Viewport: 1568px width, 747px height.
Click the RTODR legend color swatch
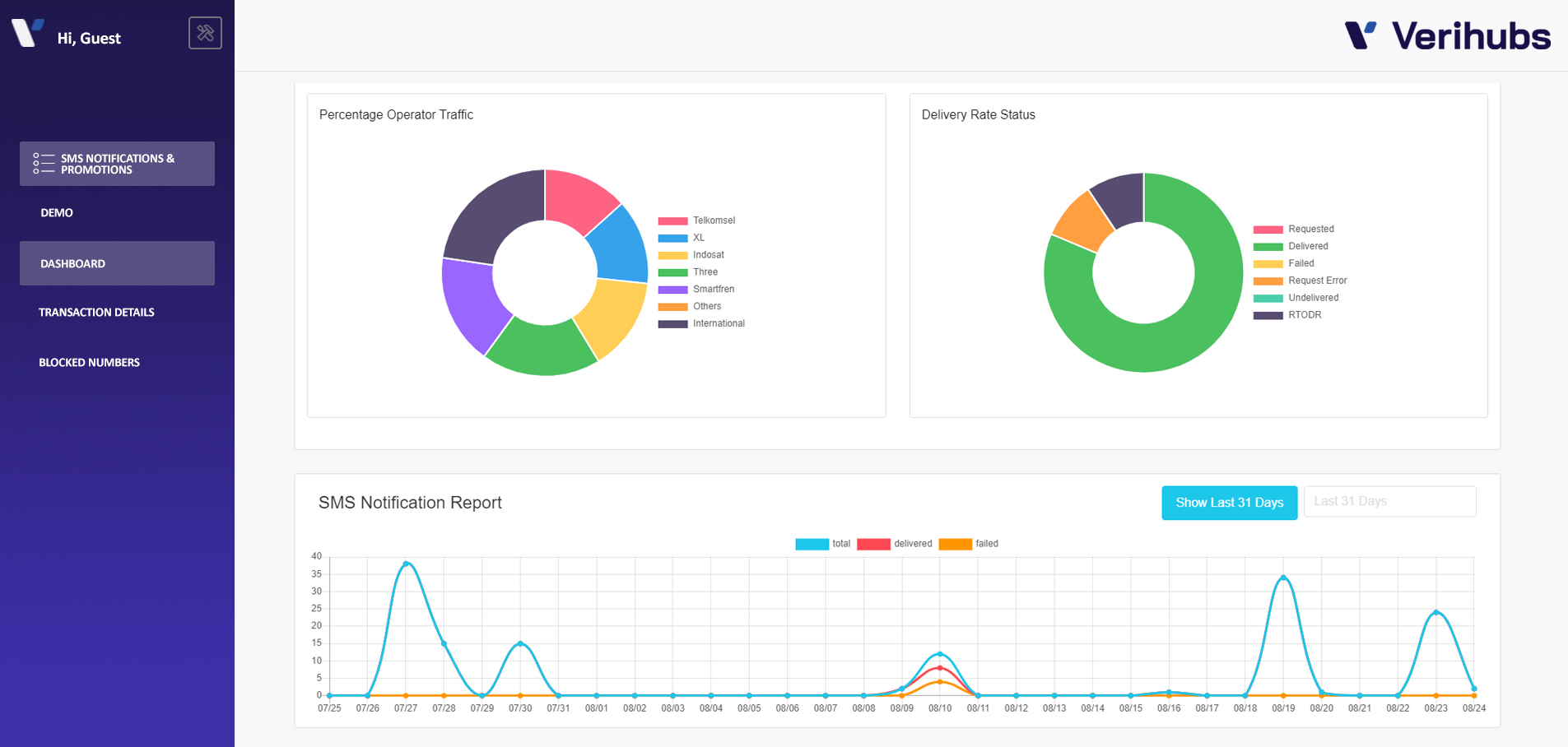(x=1268, y=315)
